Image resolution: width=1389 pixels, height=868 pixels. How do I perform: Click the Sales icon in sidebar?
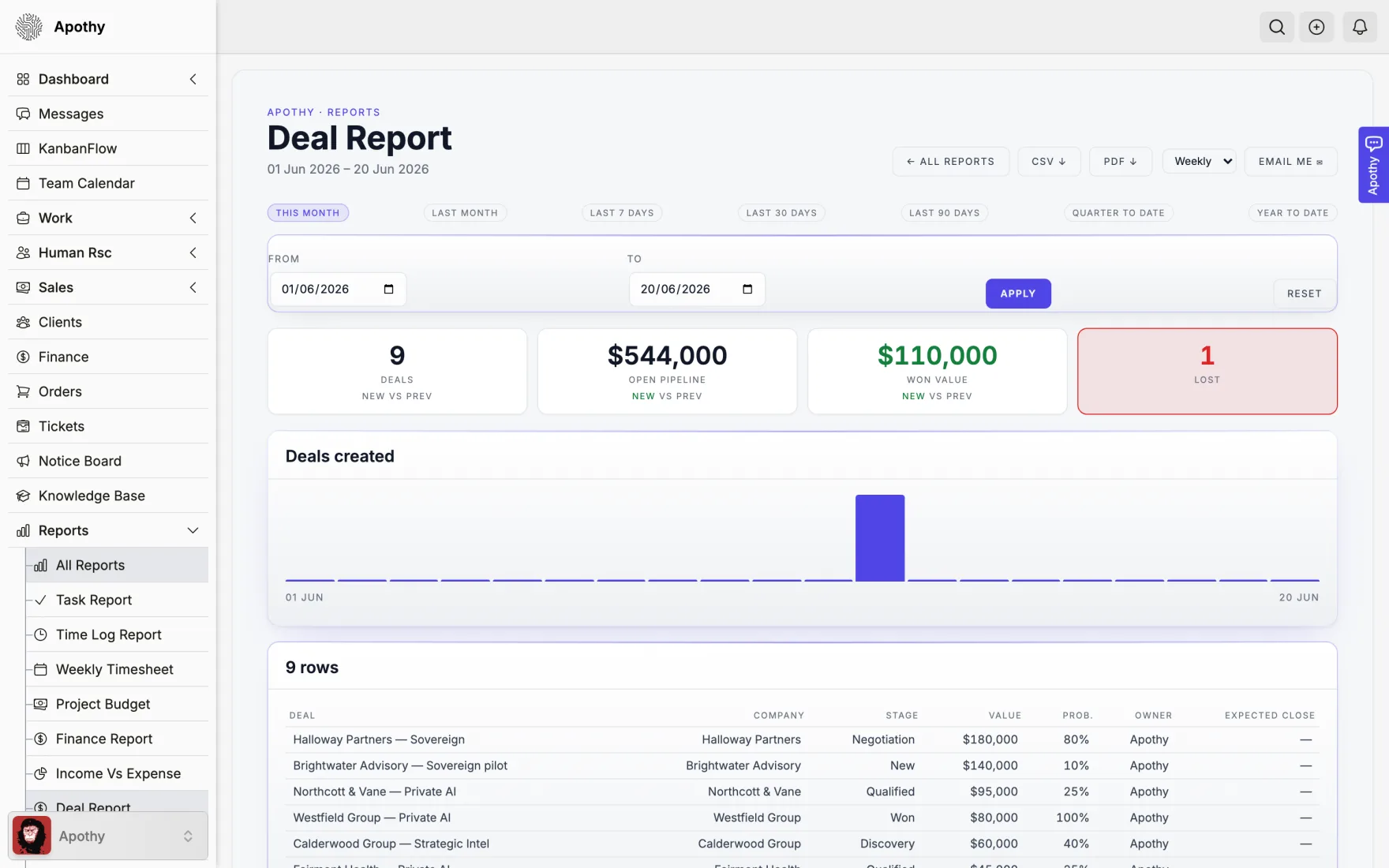point(23,287)
